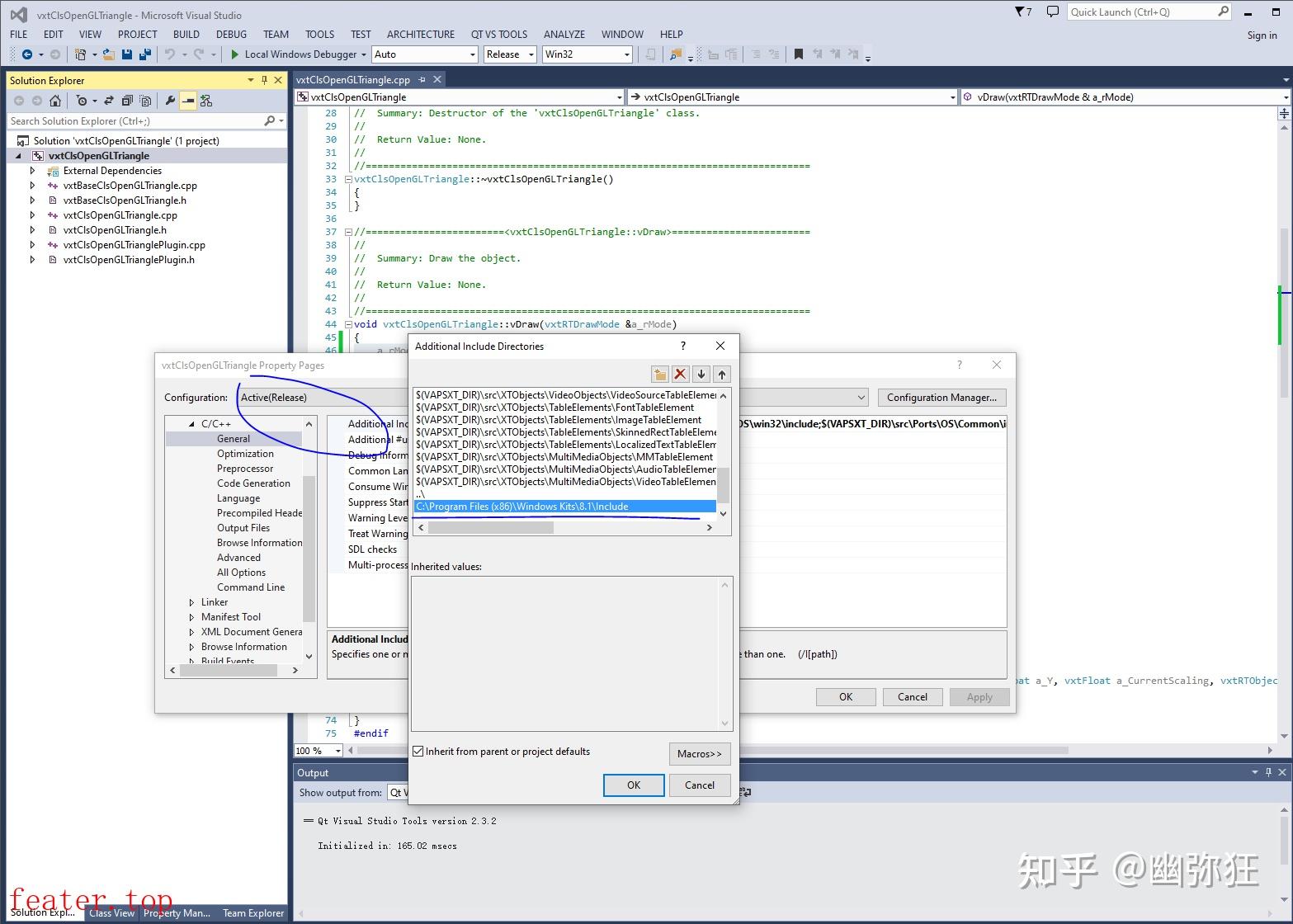
Task: Open Solution Explorer Properties wrench icon
Action: click(170, 101)
